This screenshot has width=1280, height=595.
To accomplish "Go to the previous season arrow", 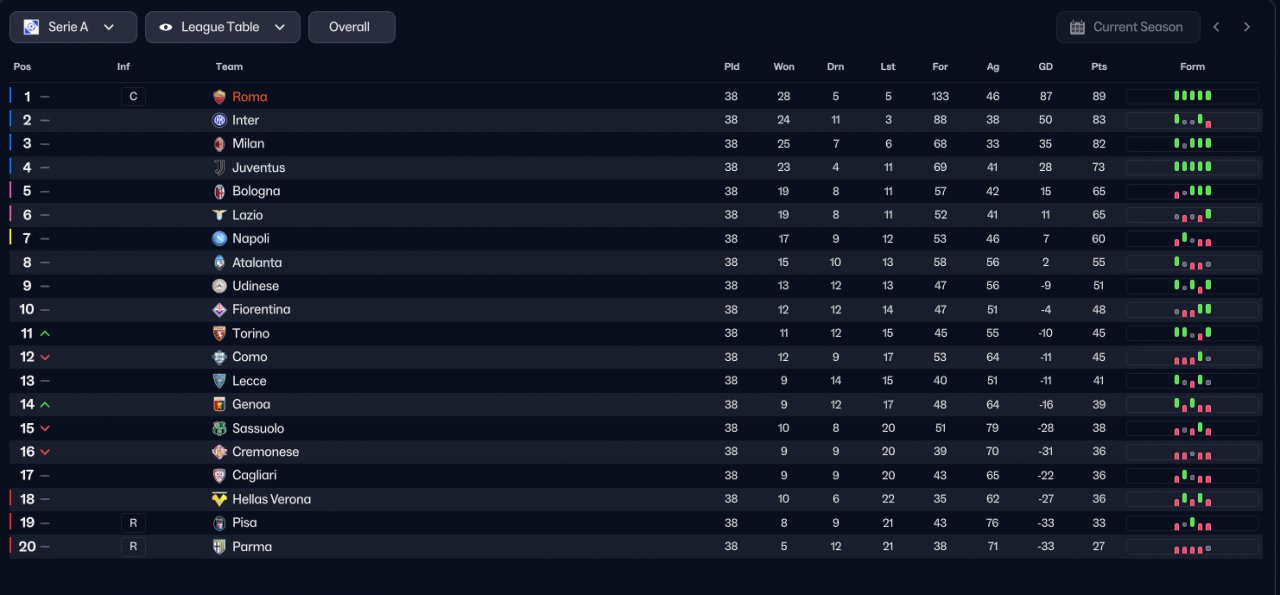I will (1216, 27).
